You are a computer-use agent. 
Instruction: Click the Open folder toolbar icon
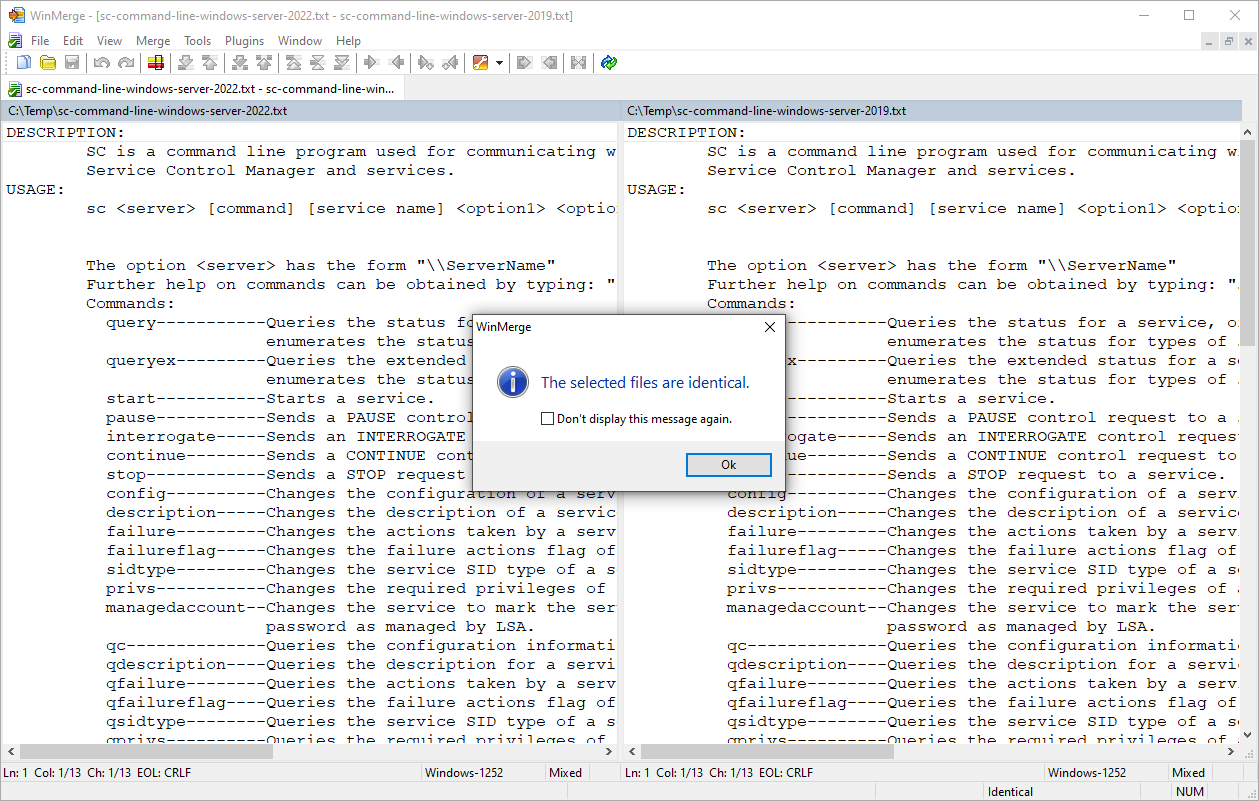(47, 63)
